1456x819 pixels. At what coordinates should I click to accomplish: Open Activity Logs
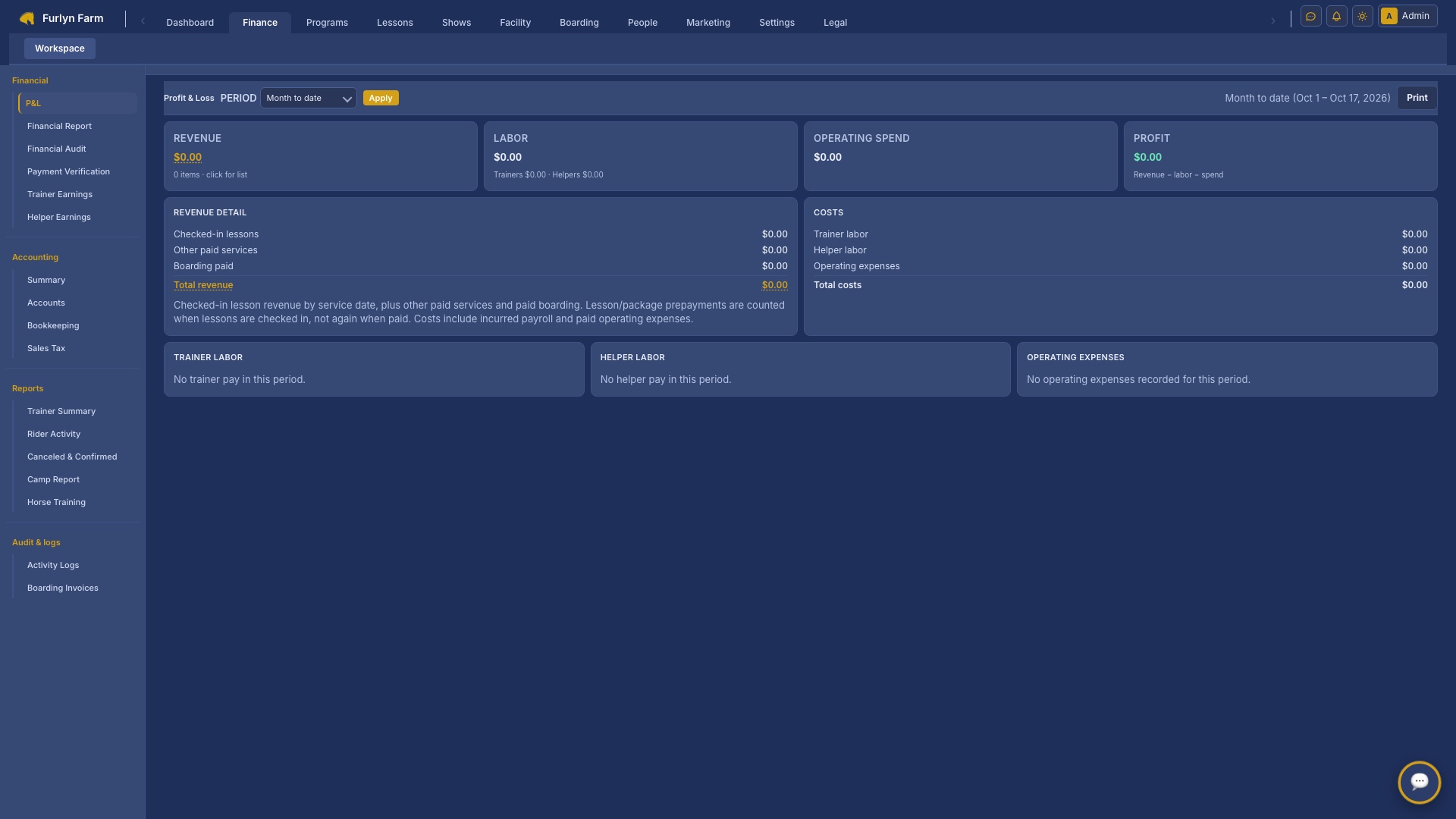click(x=76, y=565)
